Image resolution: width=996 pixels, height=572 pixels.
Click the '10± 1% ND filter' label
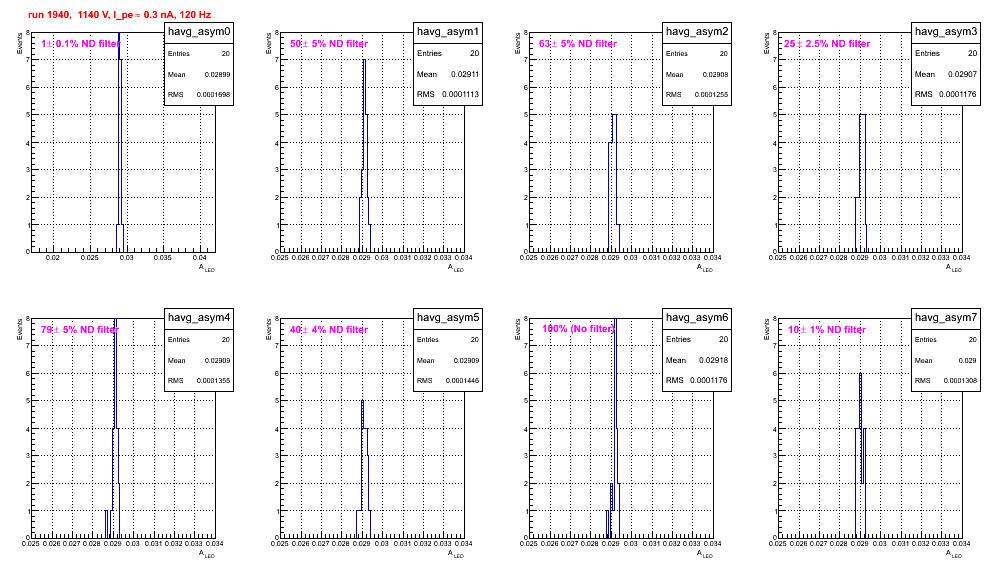pyautogui.click(x=827, y=330)
